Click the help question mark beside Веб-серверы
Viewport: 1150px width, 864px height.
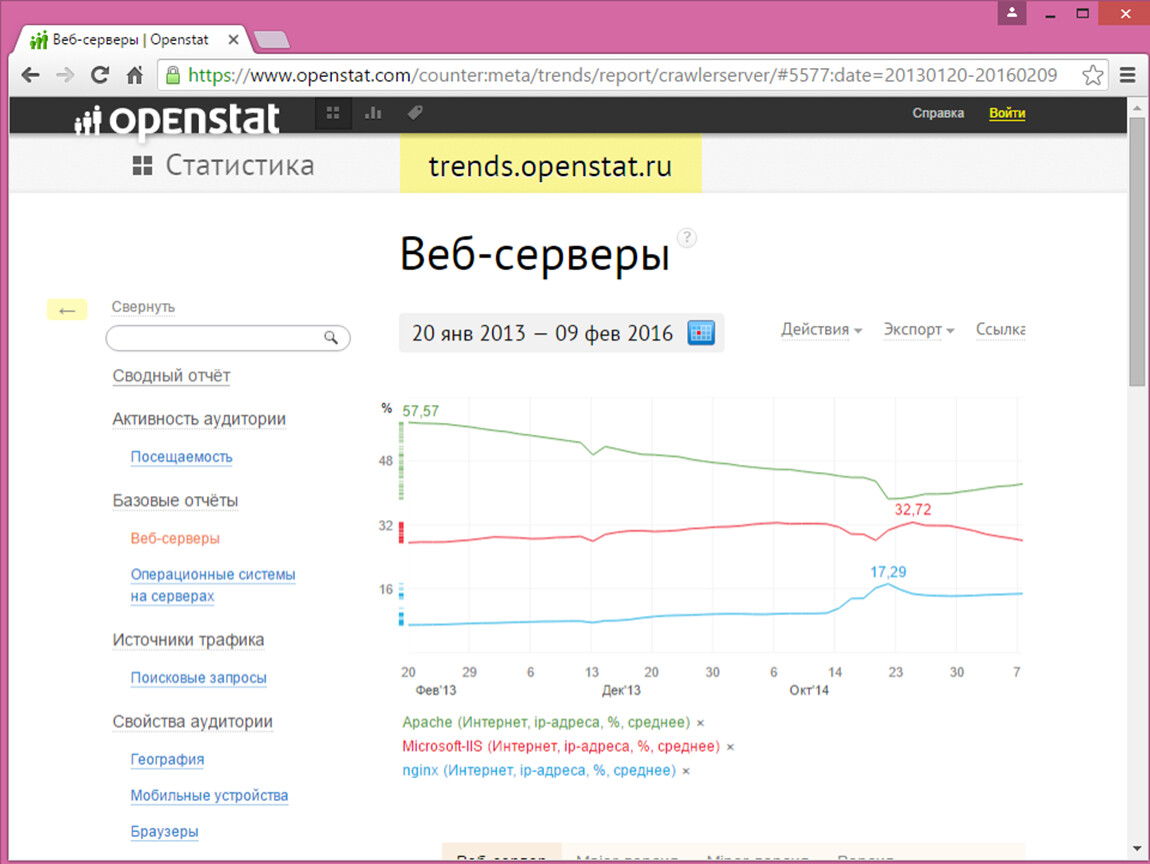coord(687,238)
